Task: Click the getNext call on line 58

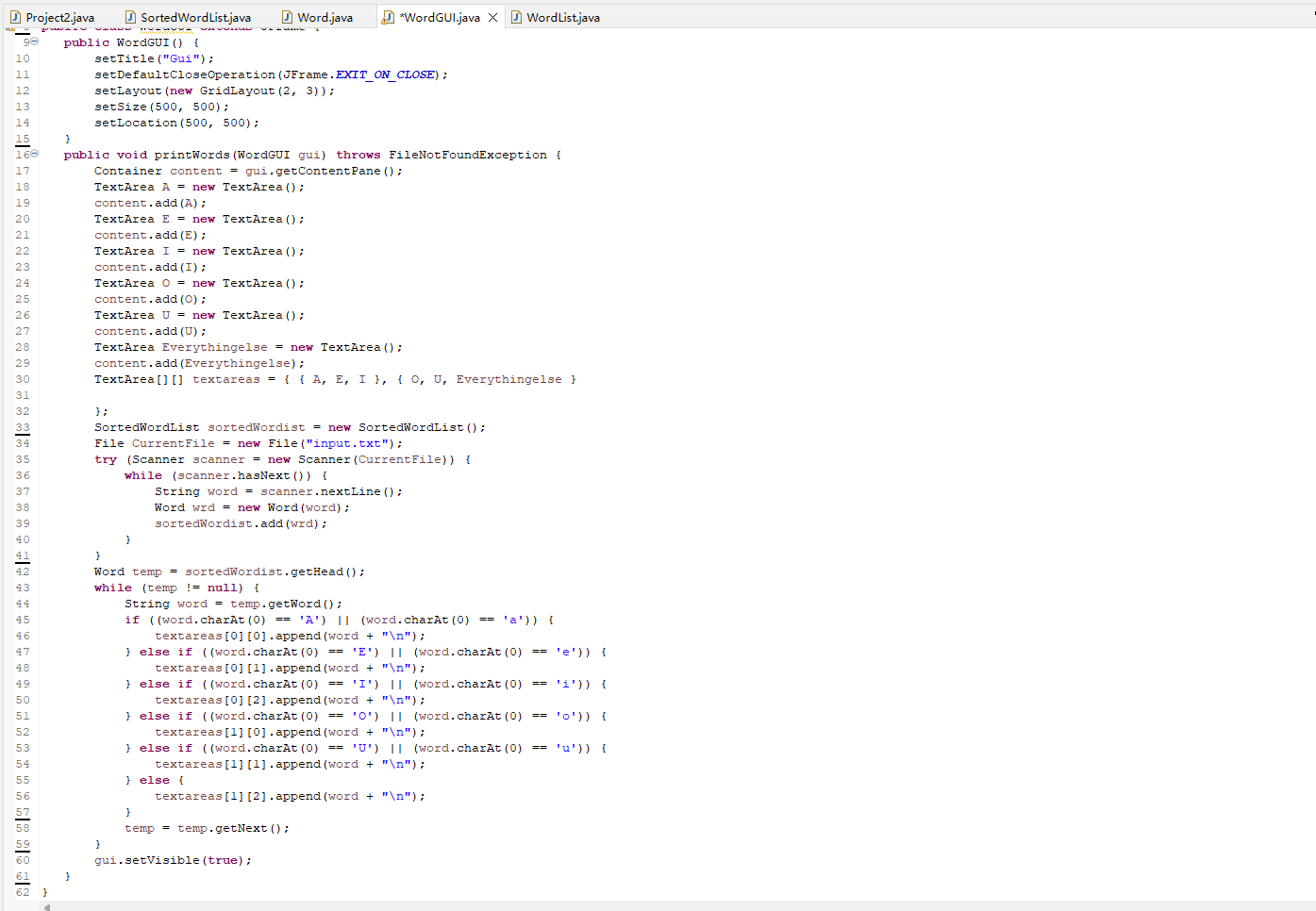Action: click(x=242, y=828)
